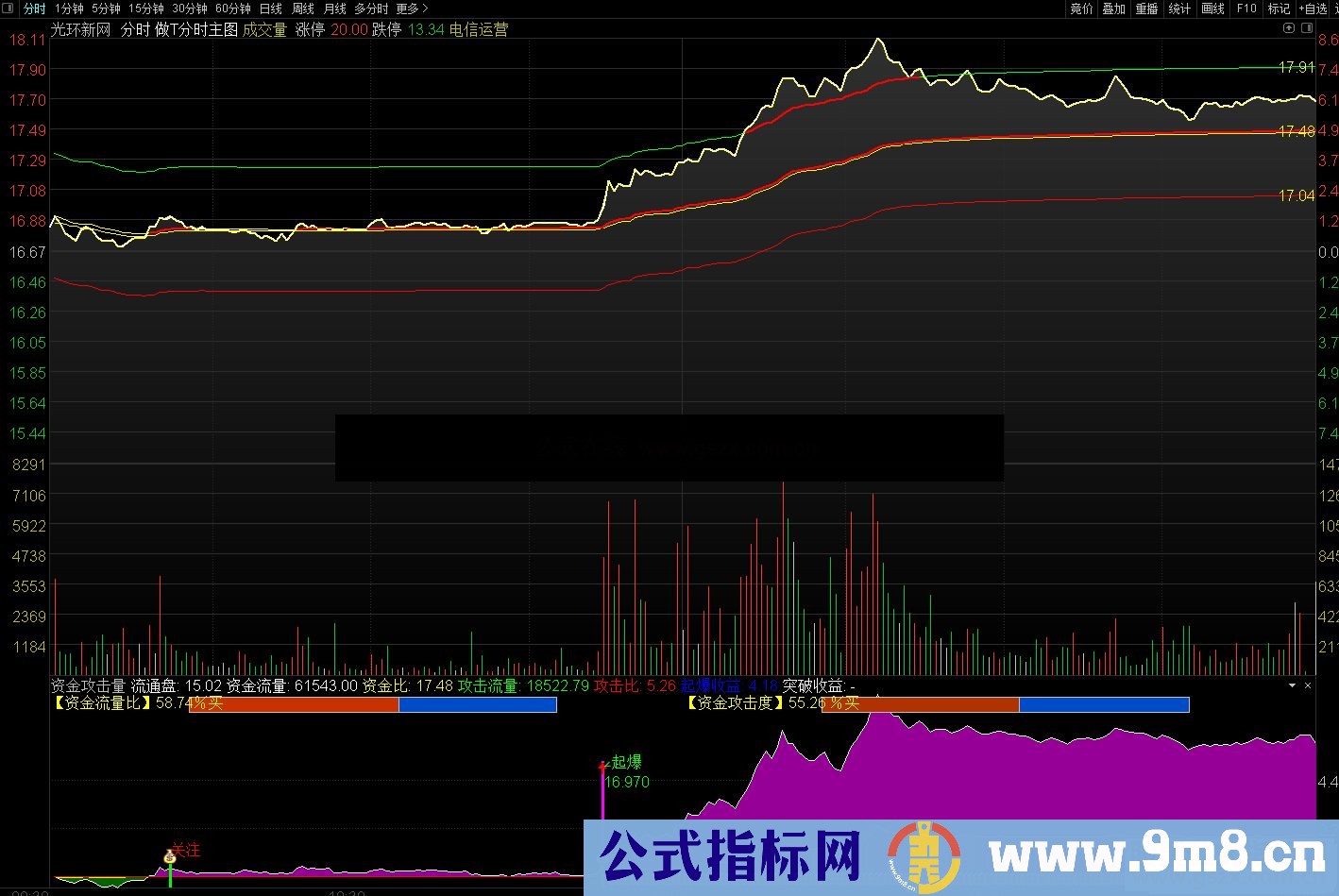This screenshot has width=1339, height=896.
Task: Open the F10 company information page
Action: (1245, 8)
